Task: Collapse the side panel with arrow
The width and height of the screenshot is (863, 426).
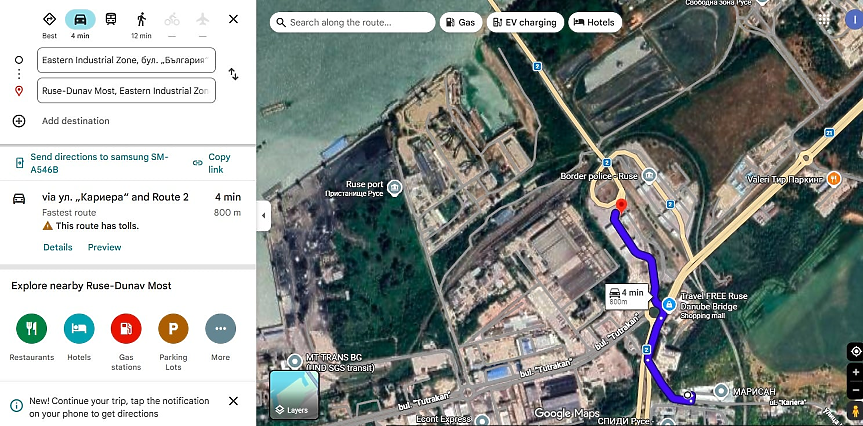Action: pyautogui.click(x=262, y=215)
